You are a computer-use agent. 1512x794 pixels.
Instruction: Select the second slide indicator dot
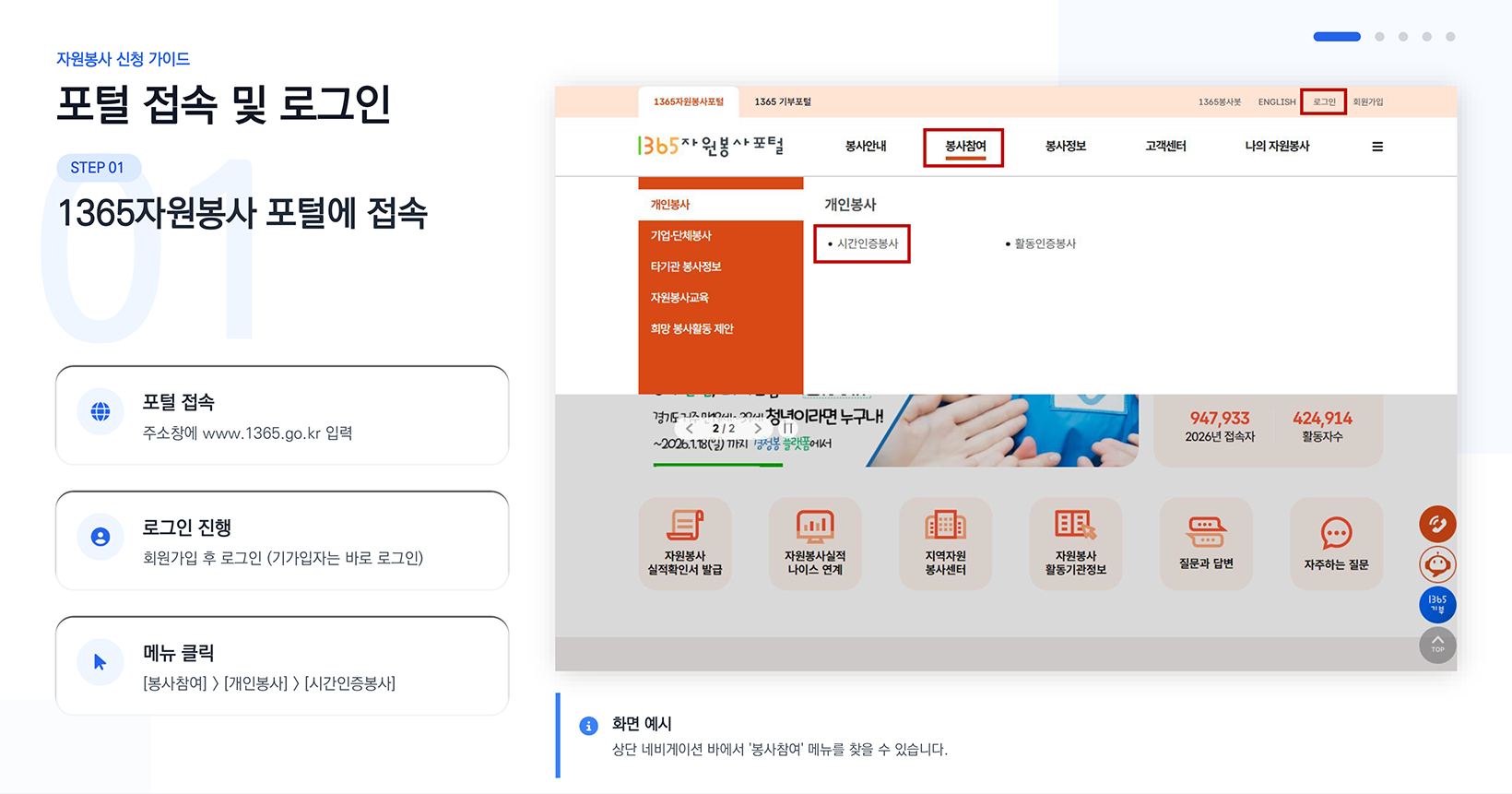pos(1379,37)
